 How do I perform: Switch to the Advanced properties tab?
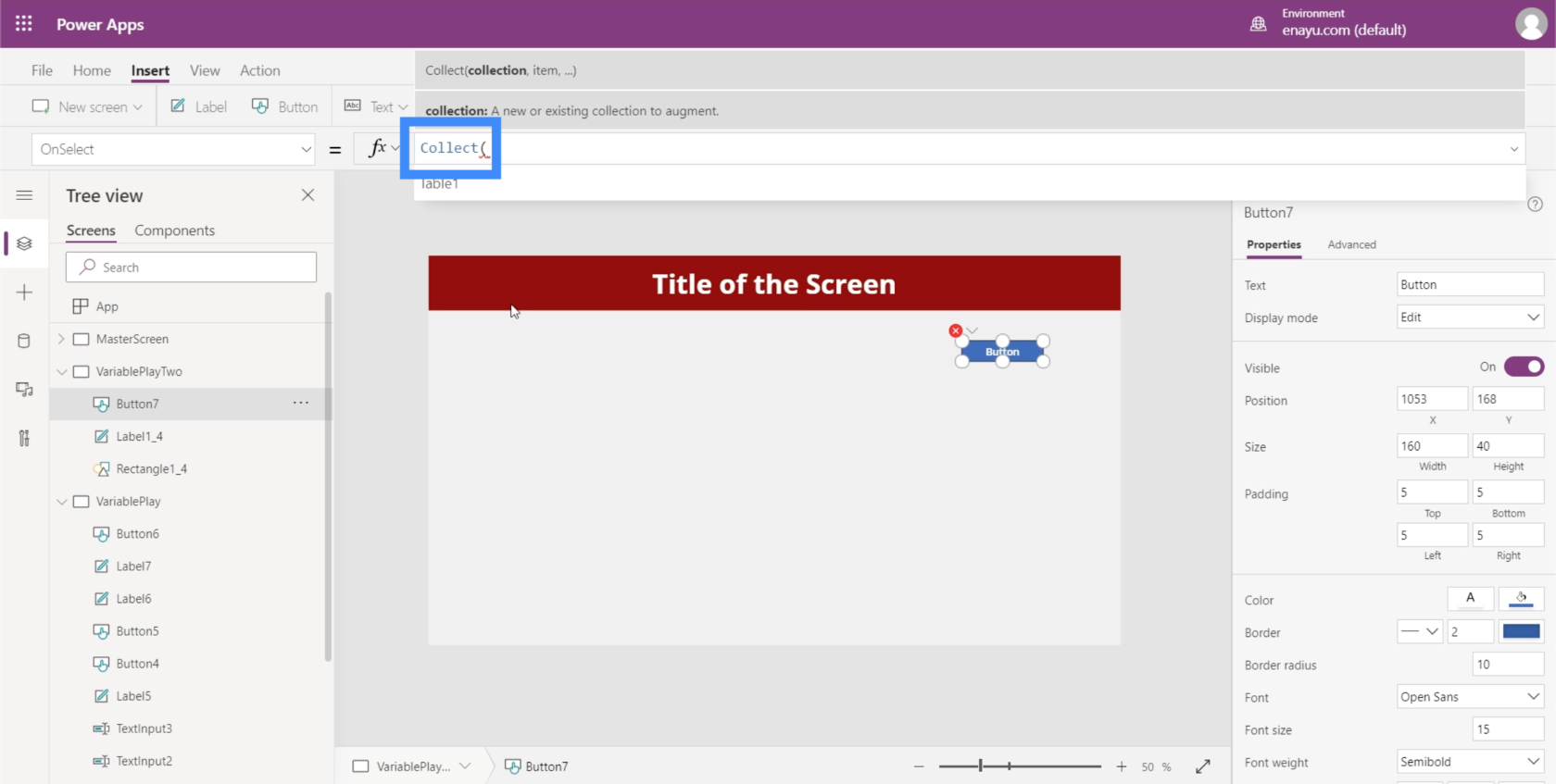coord(1351,244)
